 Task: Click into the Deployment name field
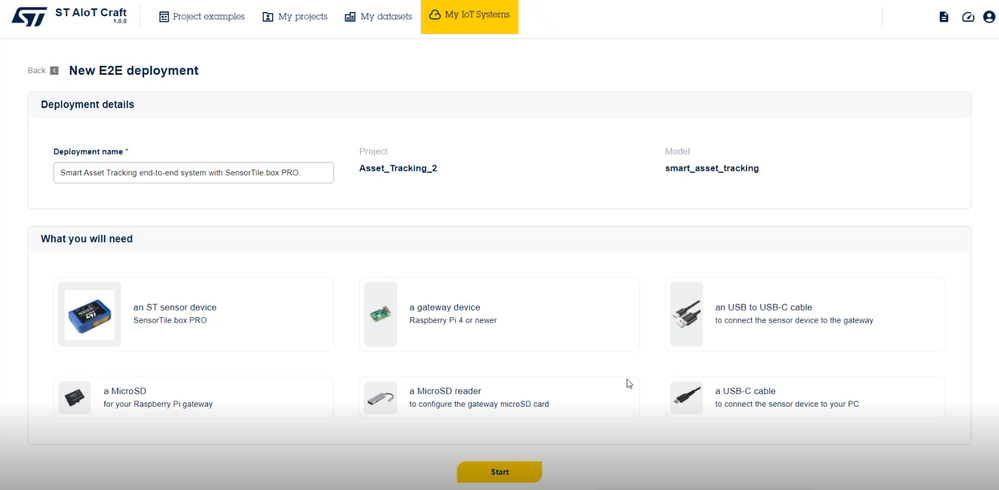point(194,173)
